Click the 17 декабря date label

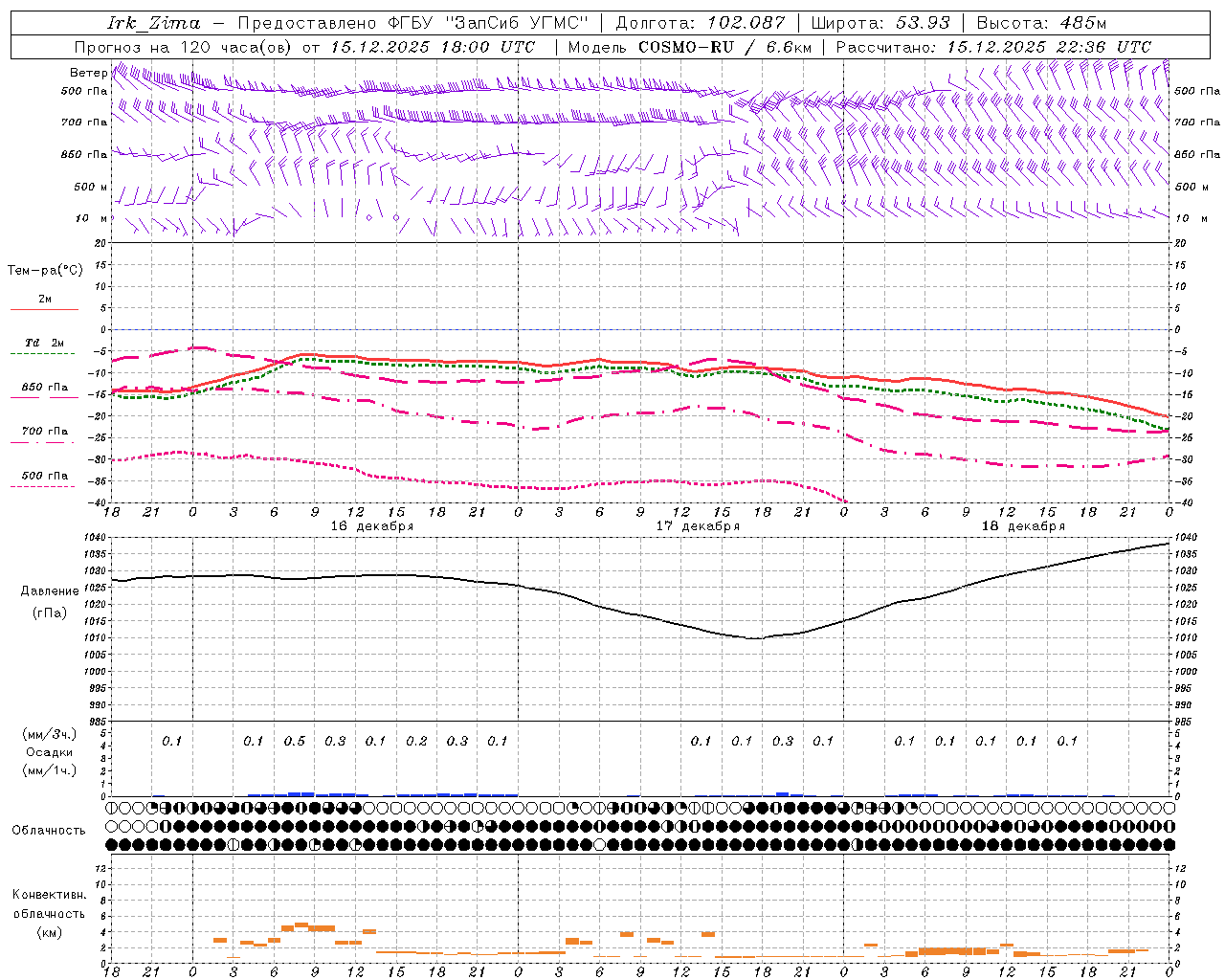[x=698, y=526]
